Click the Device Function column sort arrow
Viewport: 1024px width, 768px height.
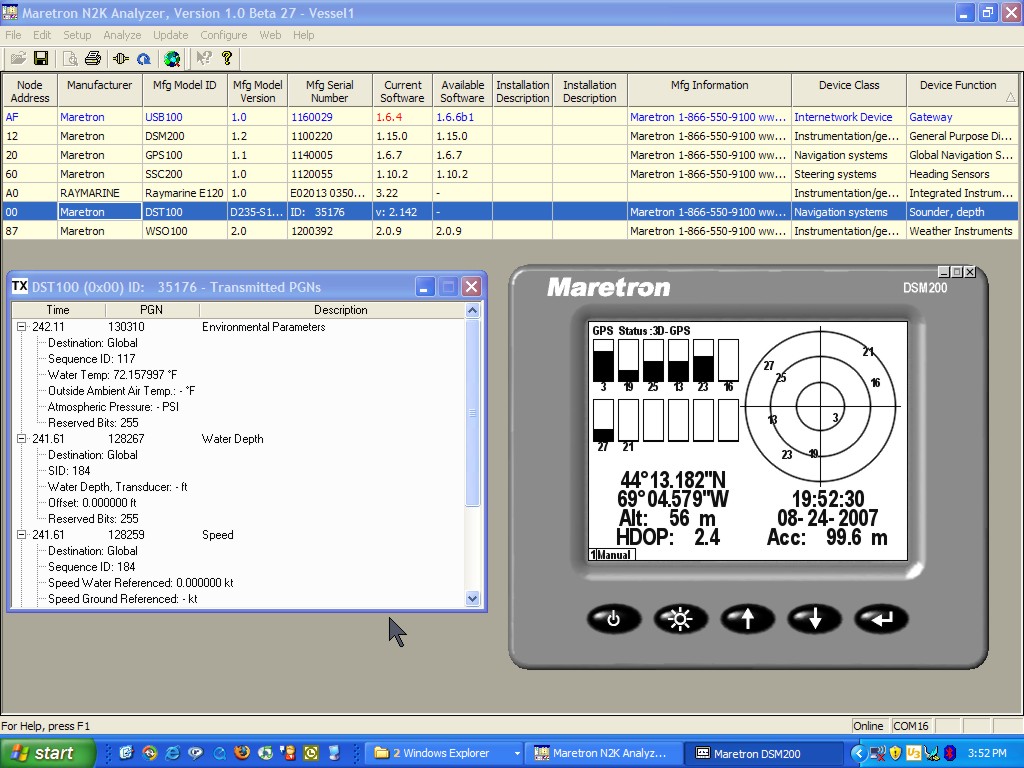click(1010, 97)
